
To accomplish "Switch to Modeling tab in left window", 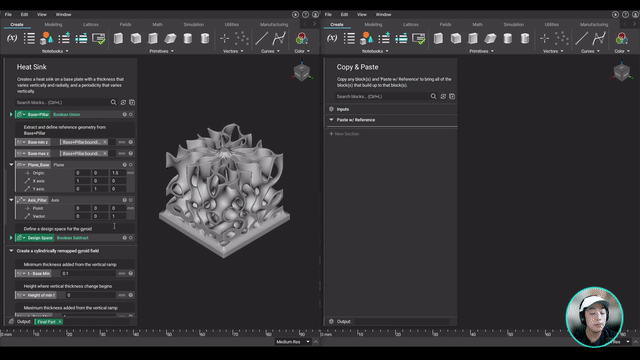I will (x=53, y=24).
